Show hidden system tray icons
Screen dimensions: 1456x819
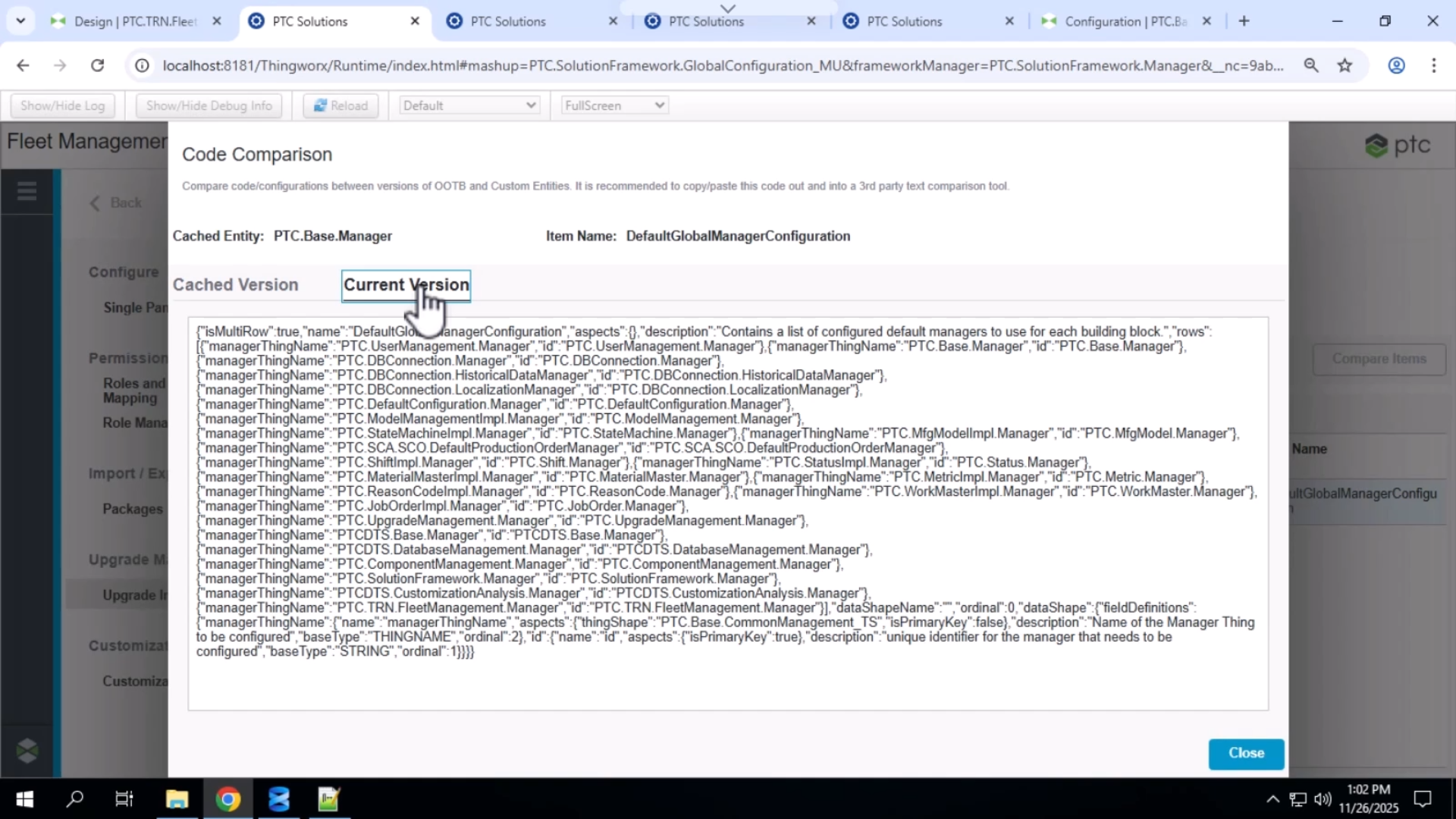click(1272, 799)
